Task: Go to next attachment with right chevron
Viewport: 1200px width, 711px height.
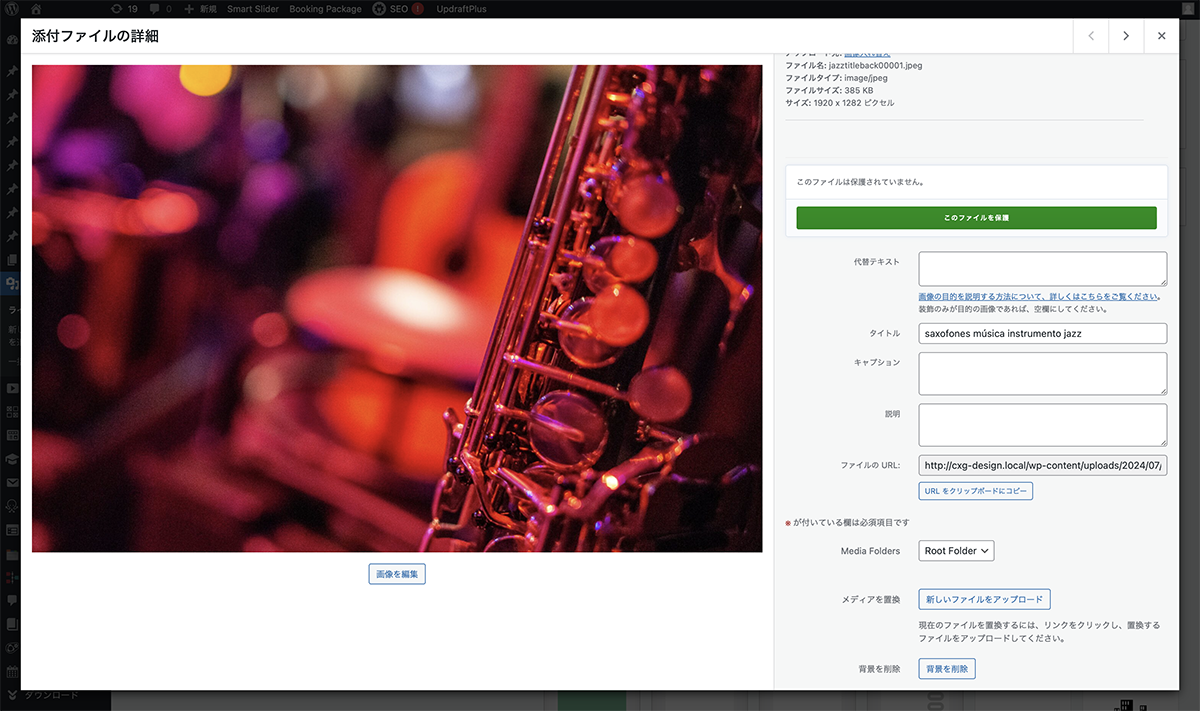Action: (x=1126, y=36)
